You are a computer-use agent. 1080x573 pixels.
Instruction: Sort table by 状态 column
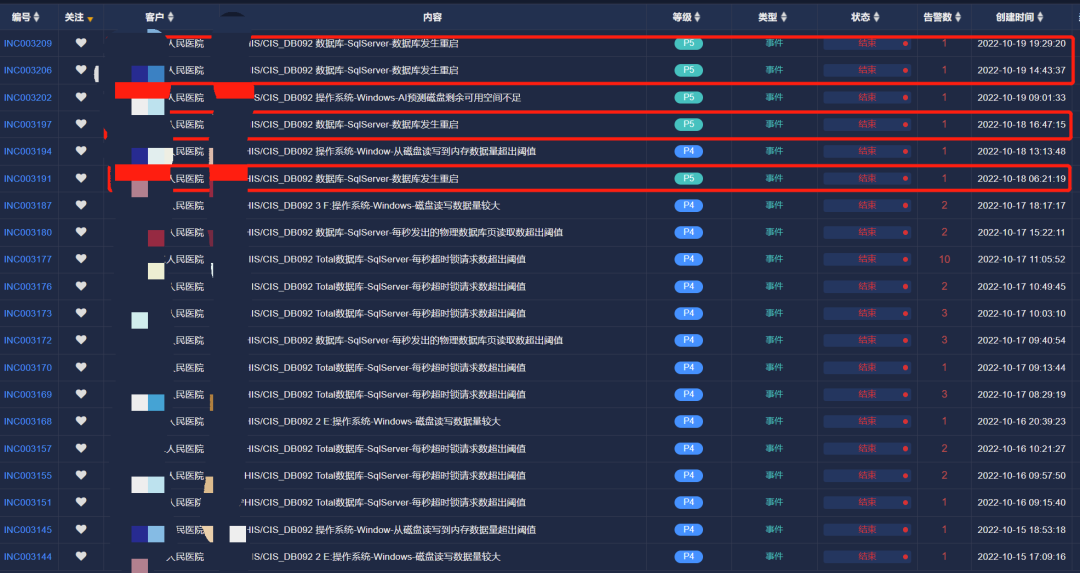(876, 17)
